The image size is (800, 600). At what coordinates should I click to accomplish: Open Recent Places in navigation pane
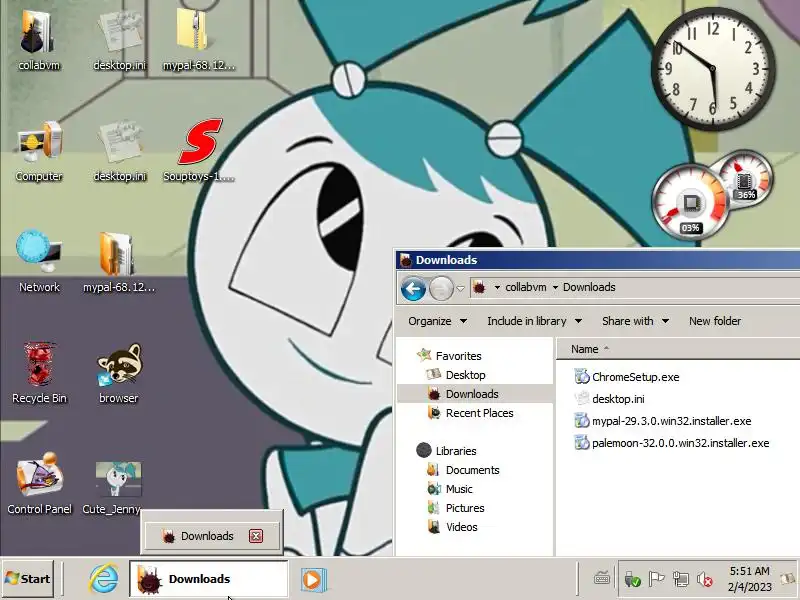click(x=479, y=413)
